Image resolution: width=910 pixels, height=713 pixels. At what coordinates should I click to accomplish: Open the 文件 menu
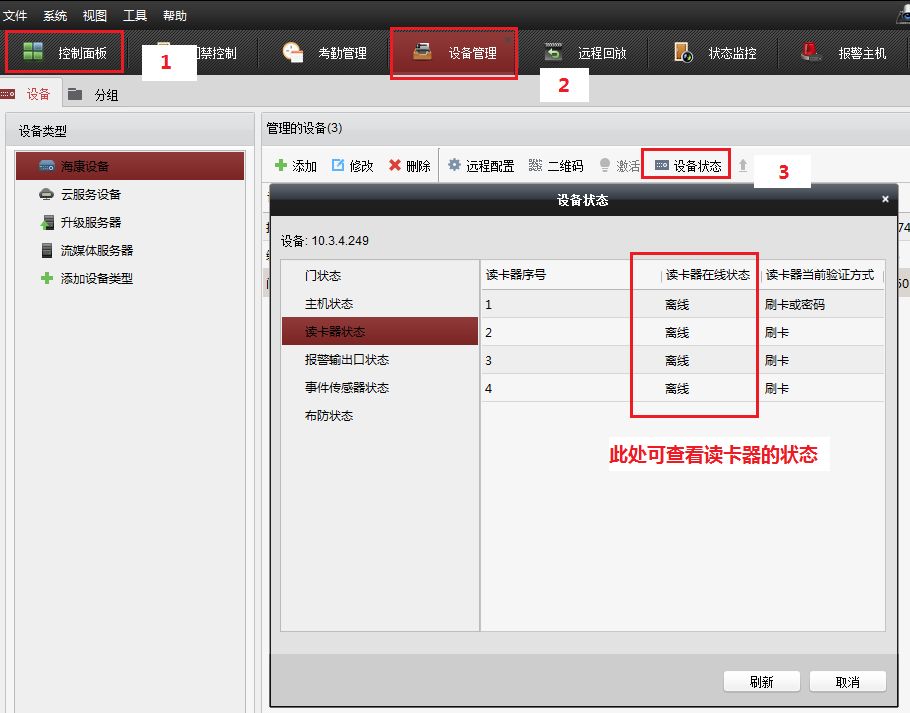coord(14,16)
